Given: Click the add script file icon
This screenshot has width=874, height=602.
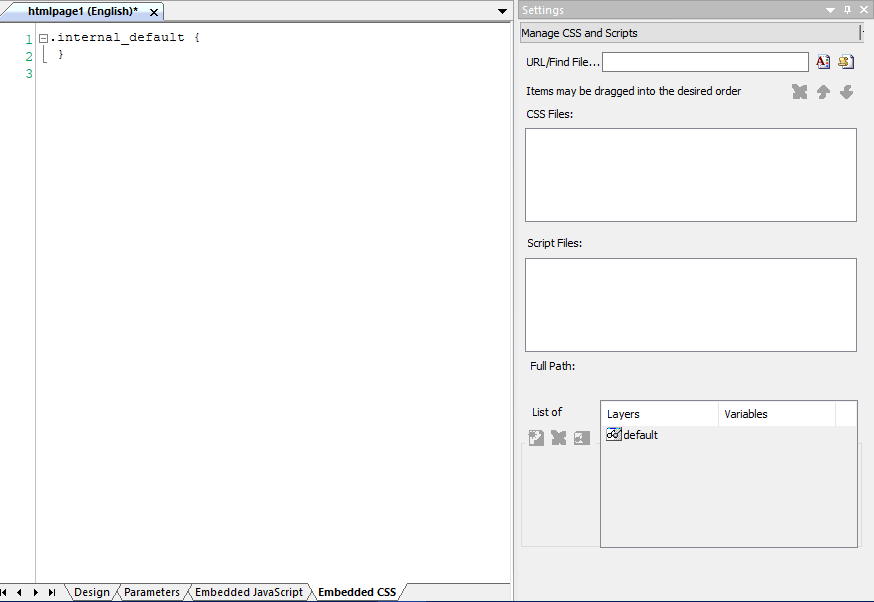Looking at the screenshot, I should pos(846,62).
